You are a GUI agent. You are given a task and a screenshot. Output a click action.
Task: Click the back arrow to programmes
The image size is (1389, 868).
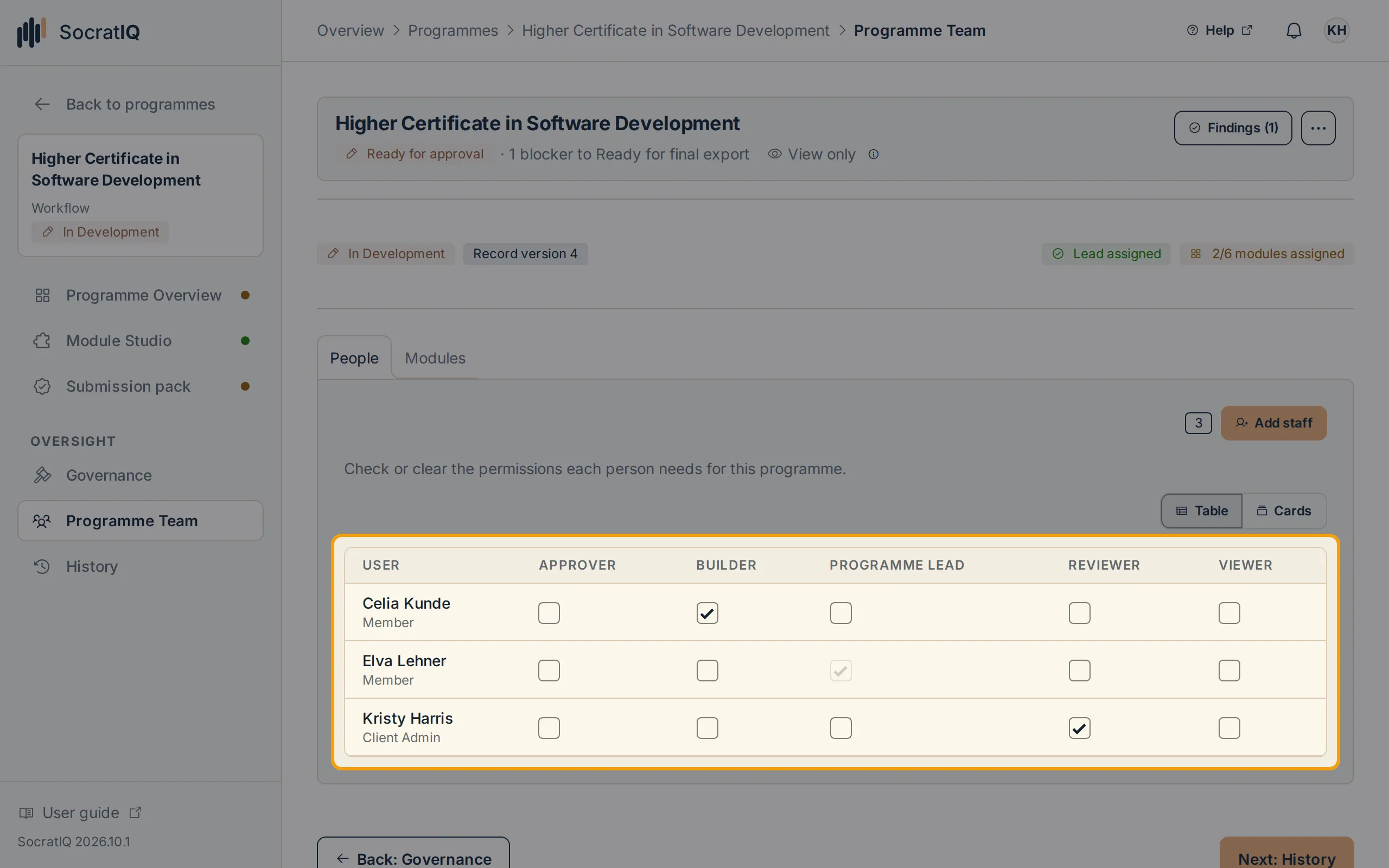(42, 105)
